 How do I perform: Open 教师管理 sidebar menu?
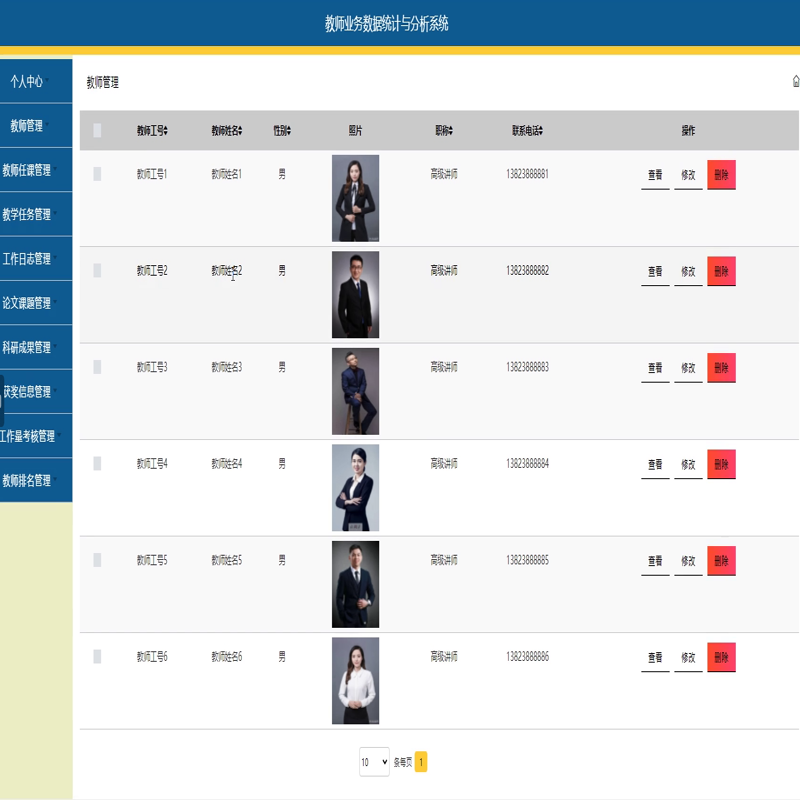36,126
